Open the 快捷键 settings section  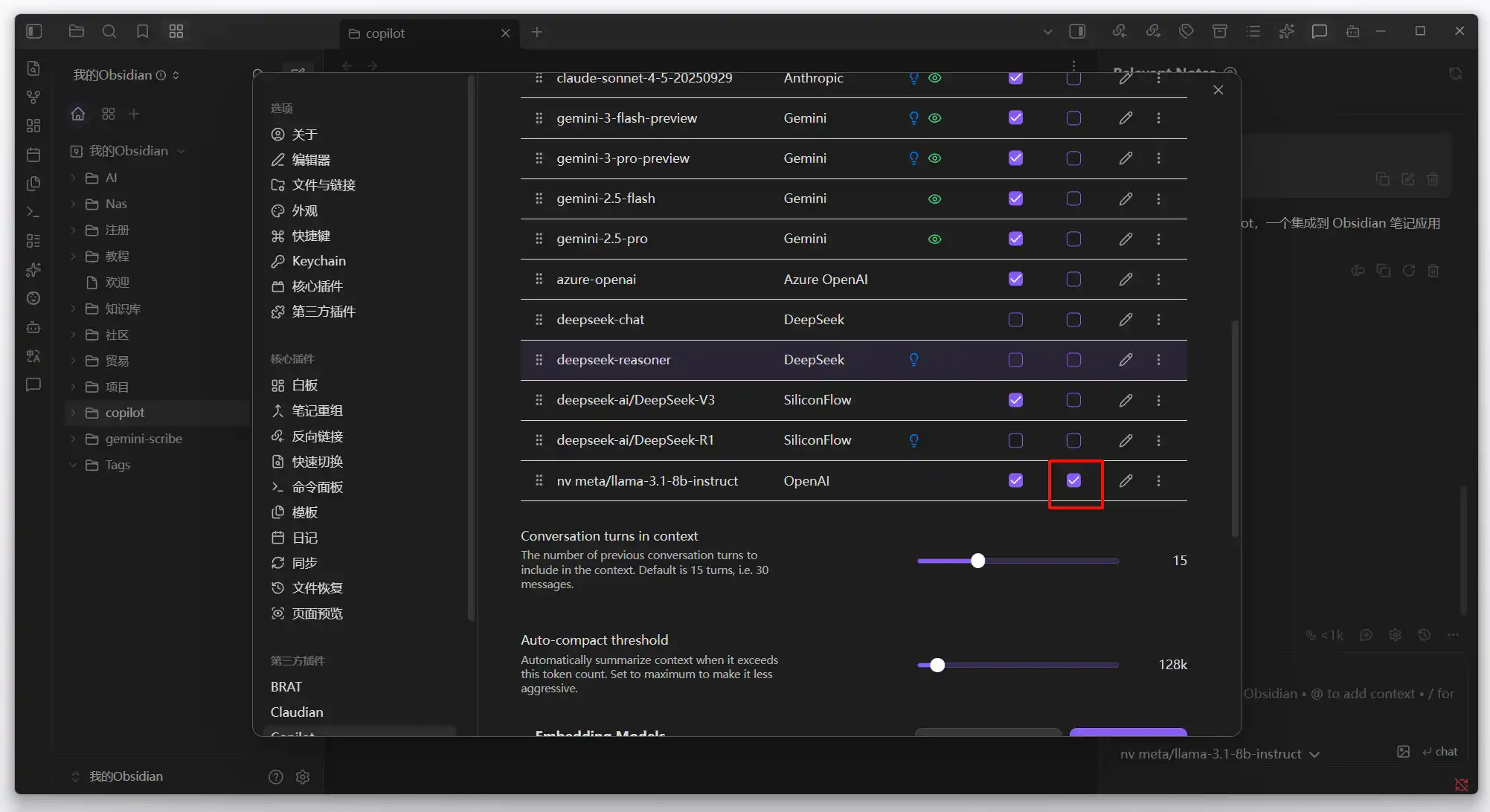click(310, 236)
